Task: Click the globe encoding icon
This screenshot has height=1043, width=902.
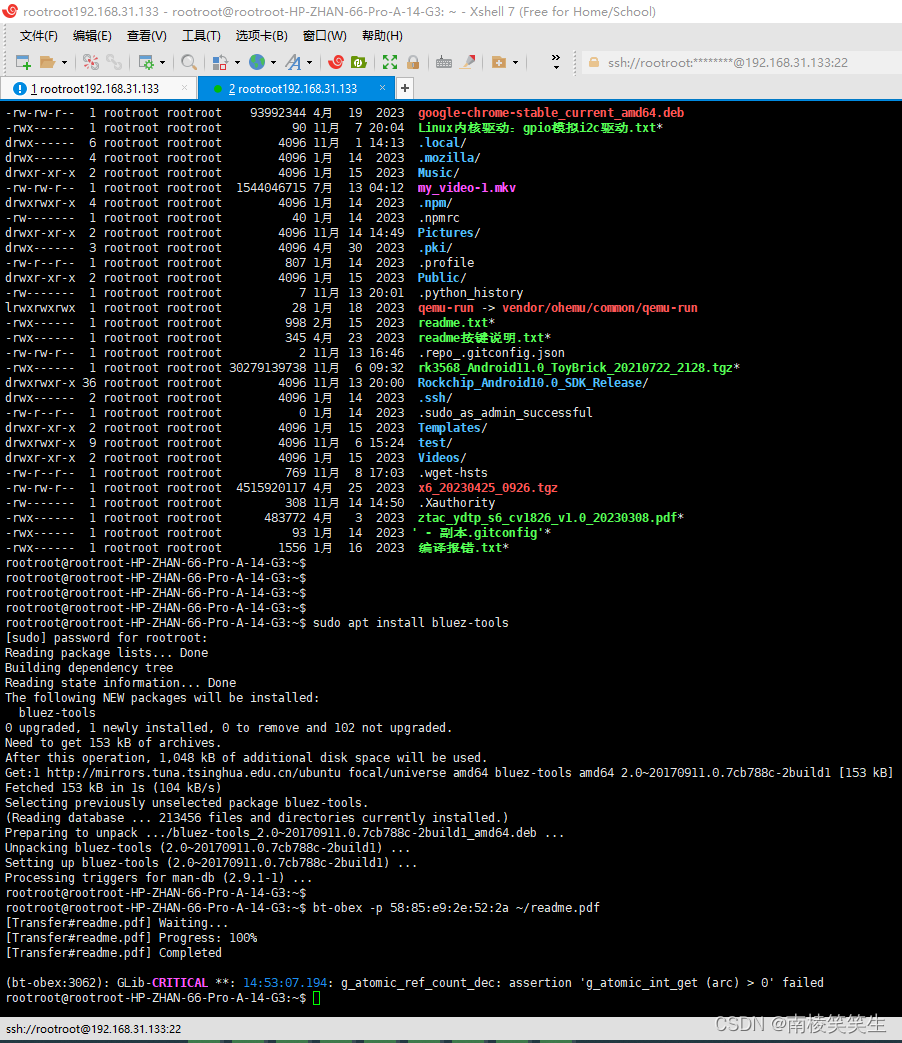Action: 257,62
